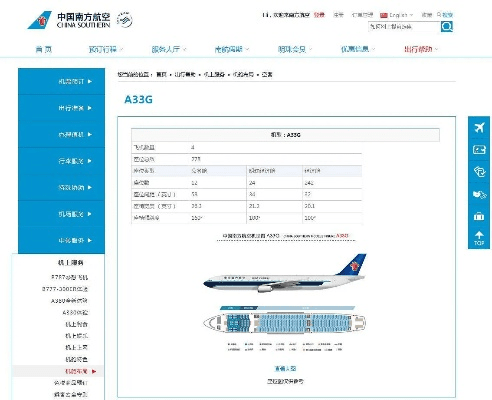Image resolution: width=492 pixels, height=400 pixels.
Task: Click the 查看大图 link below seat map
Action: 285,368
